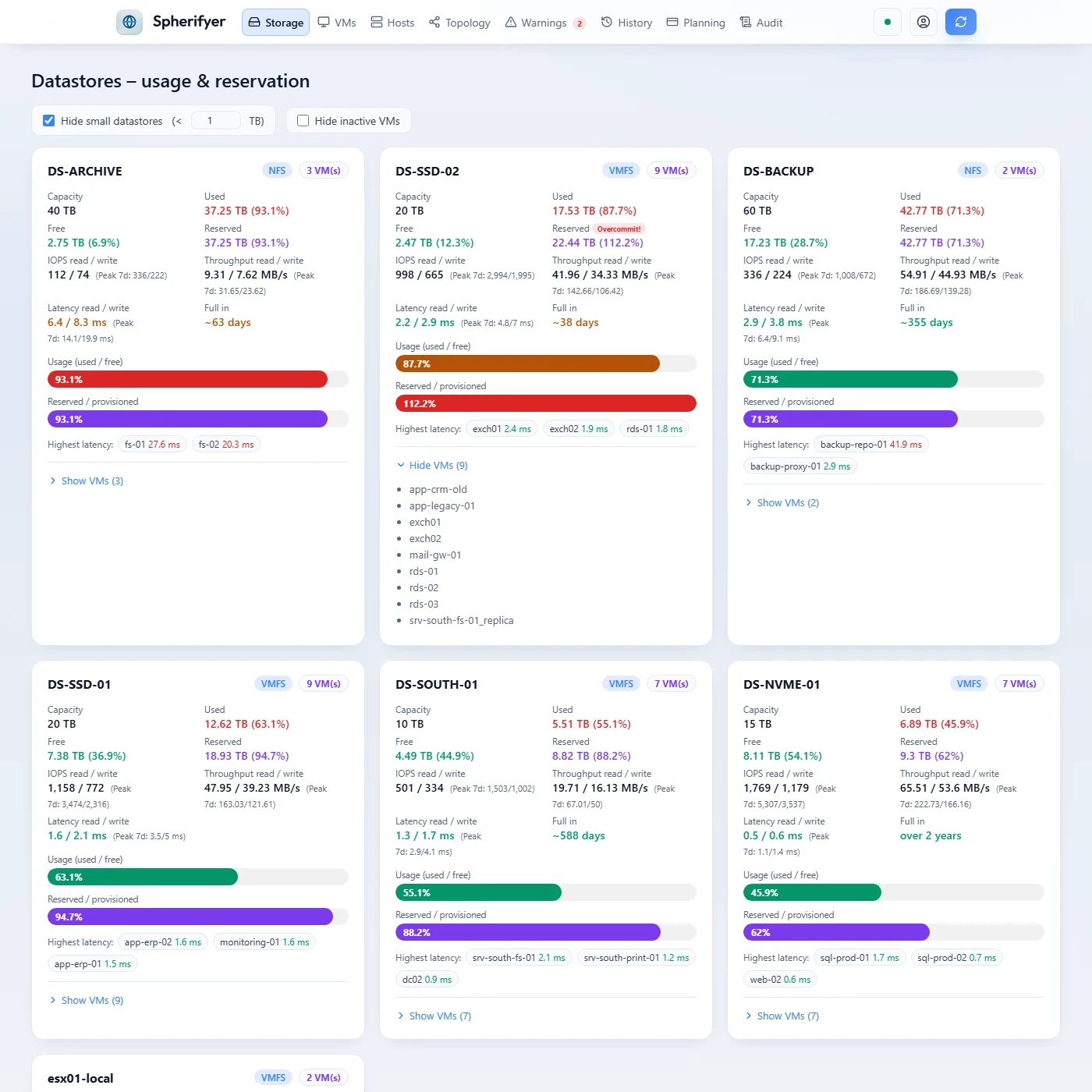This screenshot has height=1092, width=1092.
Task: Expand Show VMs (2) in DS-BACKUP
Action: [x=782, y=503]
